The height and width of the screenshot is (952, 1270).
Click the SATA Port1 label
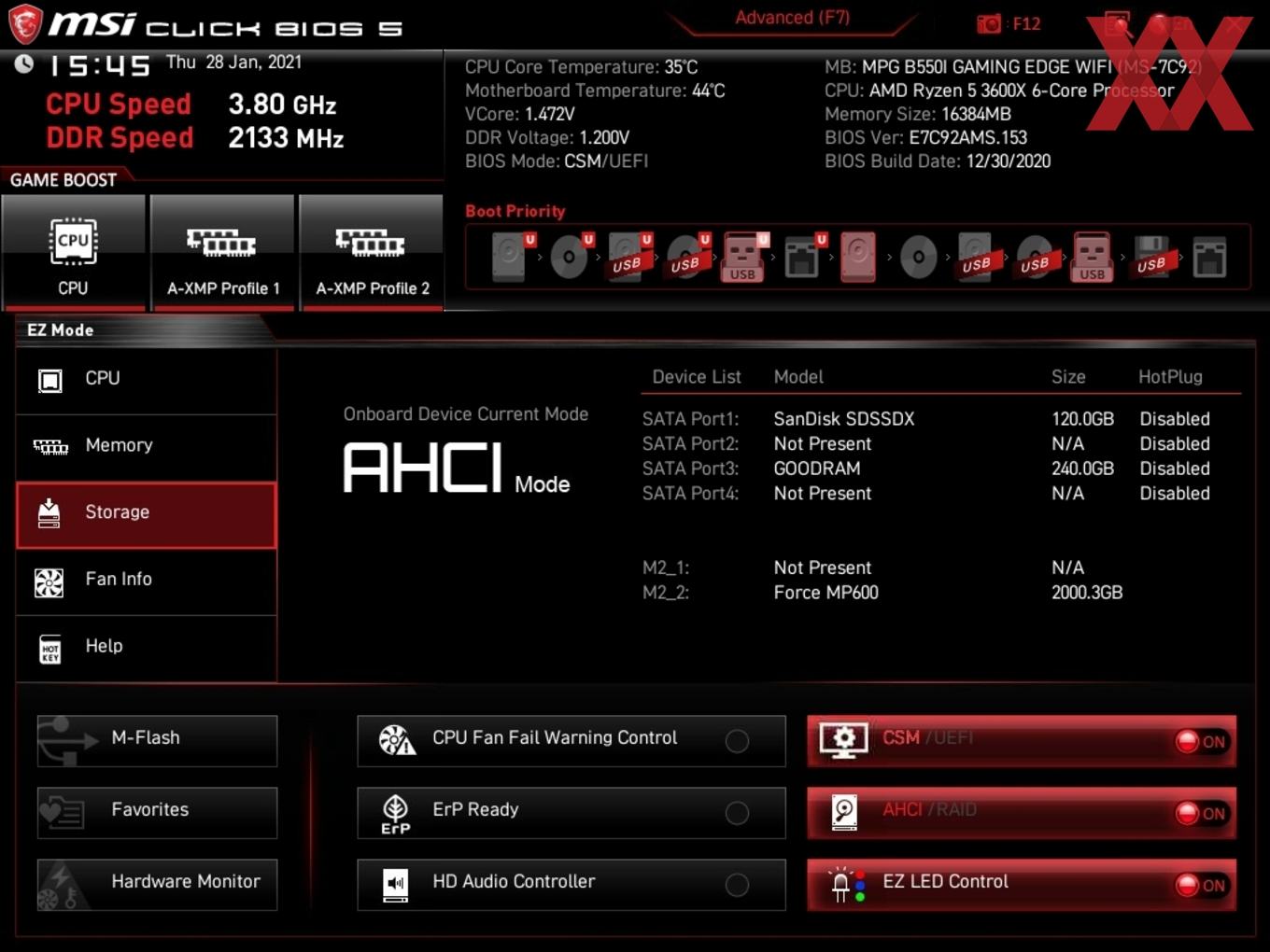(690, 419)
